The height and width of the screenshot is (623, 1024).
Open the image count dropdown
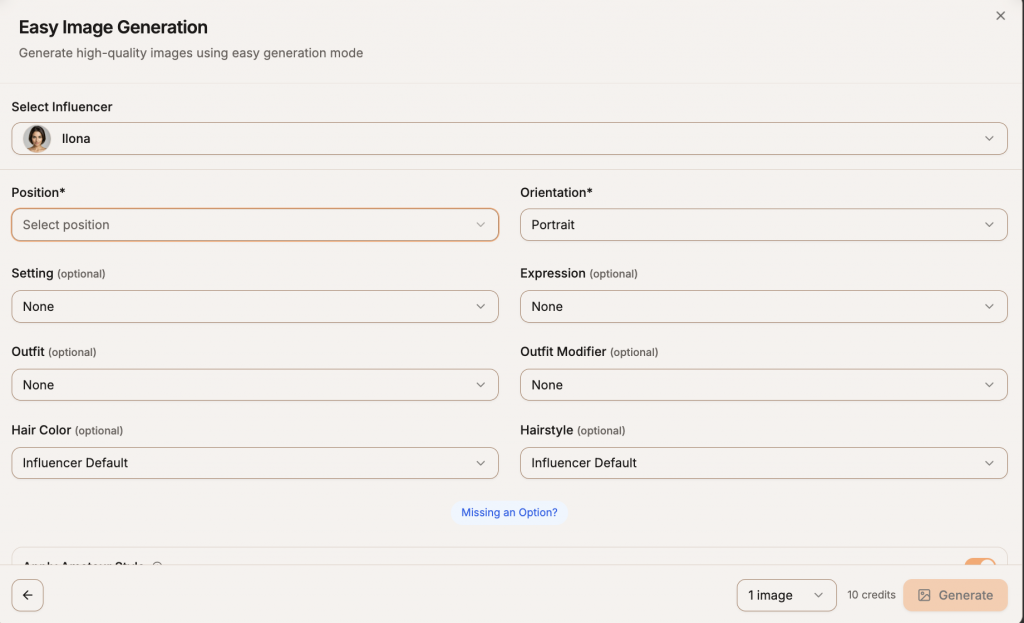786,595
